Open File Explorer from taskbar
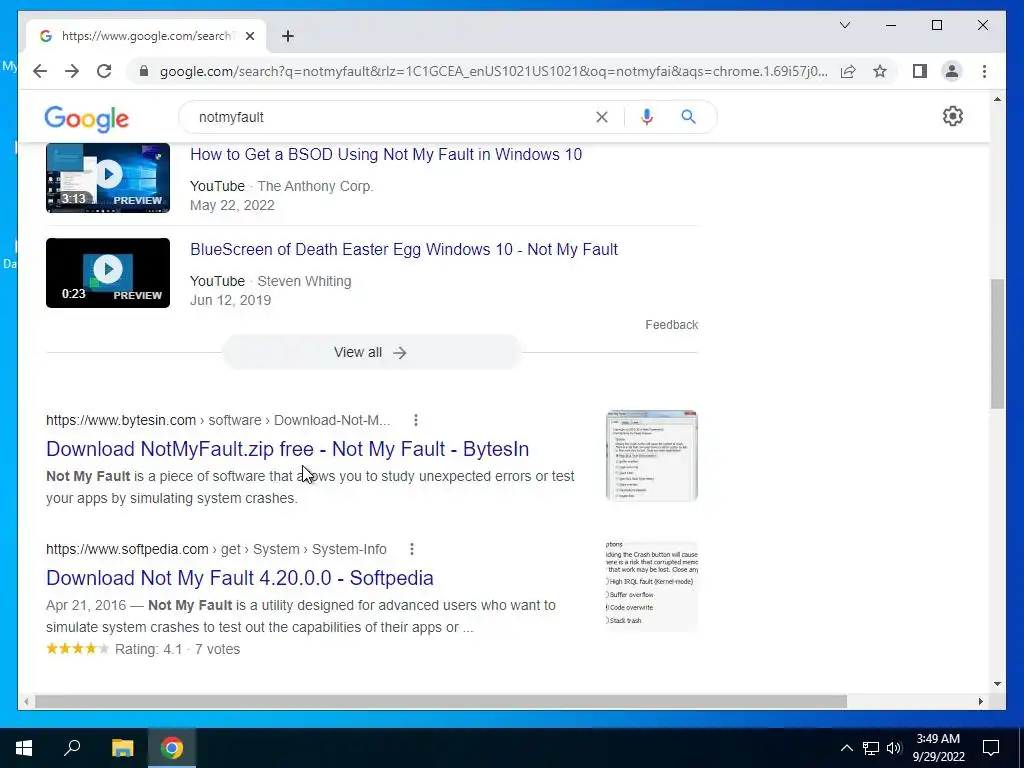1024x768 pixels. (x=122, y=748)
